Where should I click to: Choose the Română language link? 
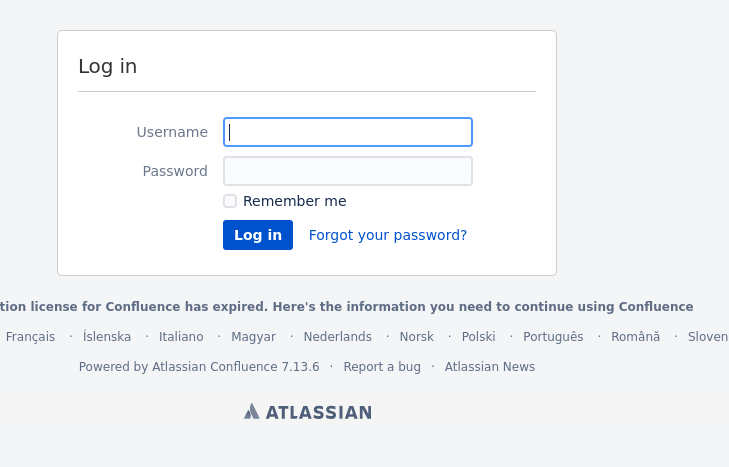tap(636, 337)
